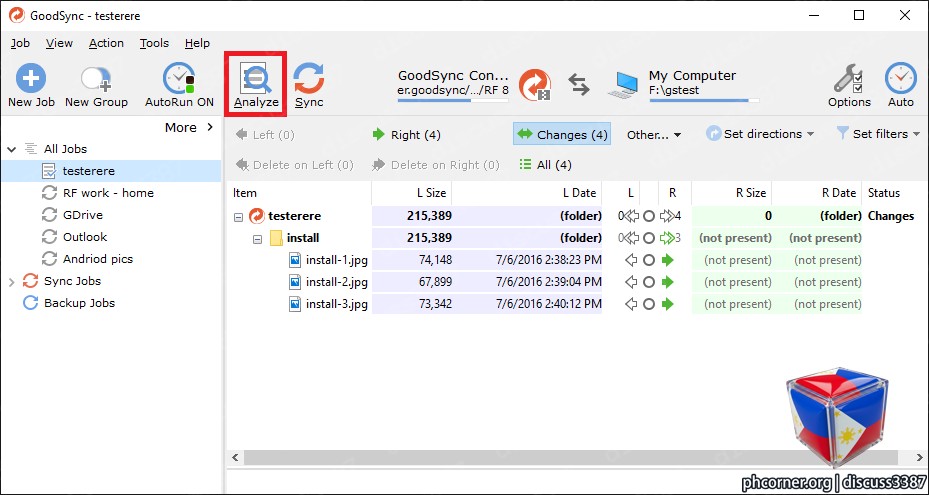
Task: Click the Item column header
Action: [x=299, y=193]
